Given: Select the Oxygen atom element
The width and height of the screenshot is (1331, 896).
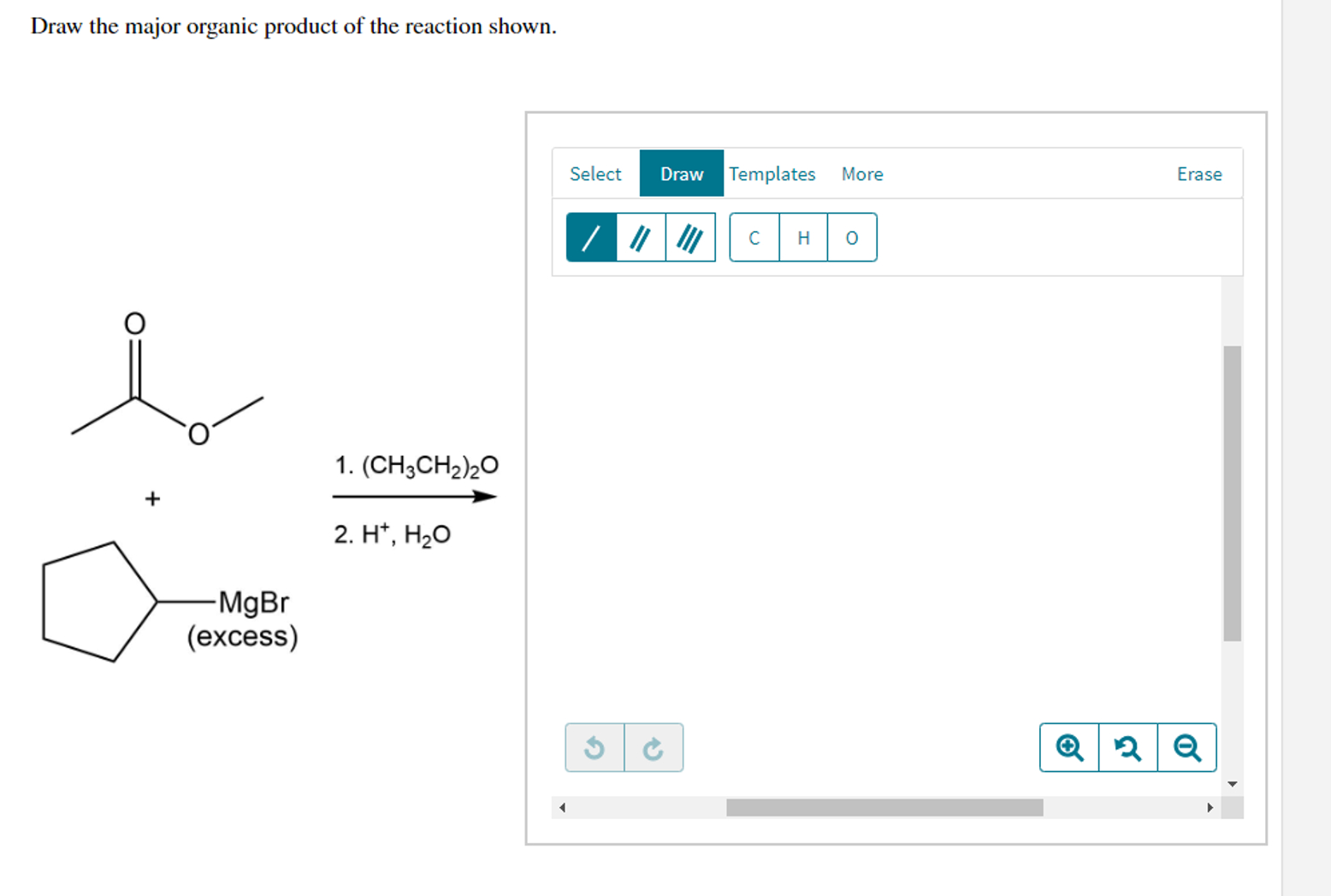Looking at the screenshot, I should (x=850, y=237).
